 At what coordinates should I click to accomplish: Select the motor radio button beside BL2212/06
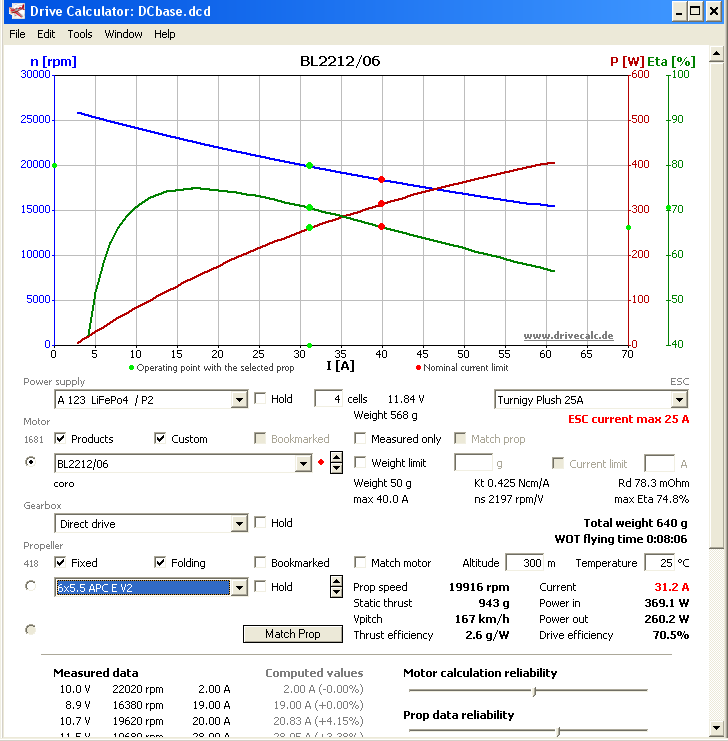click(x=30, y=463)
